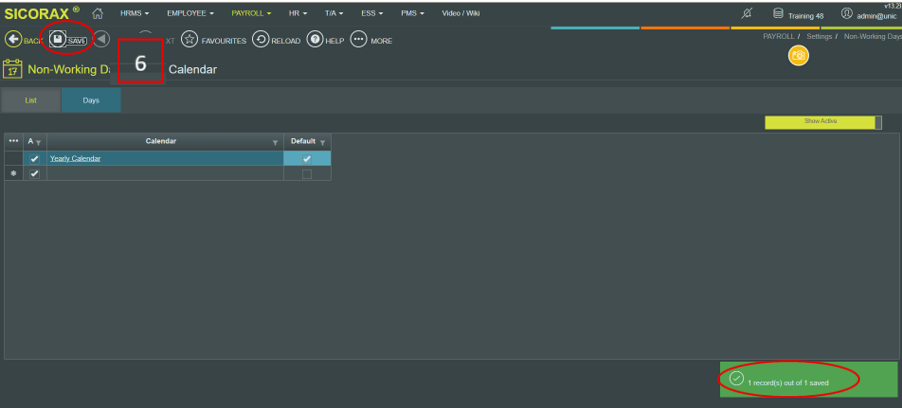
Task: Go back using the Back arrow icon
Action: click(13, 40)
